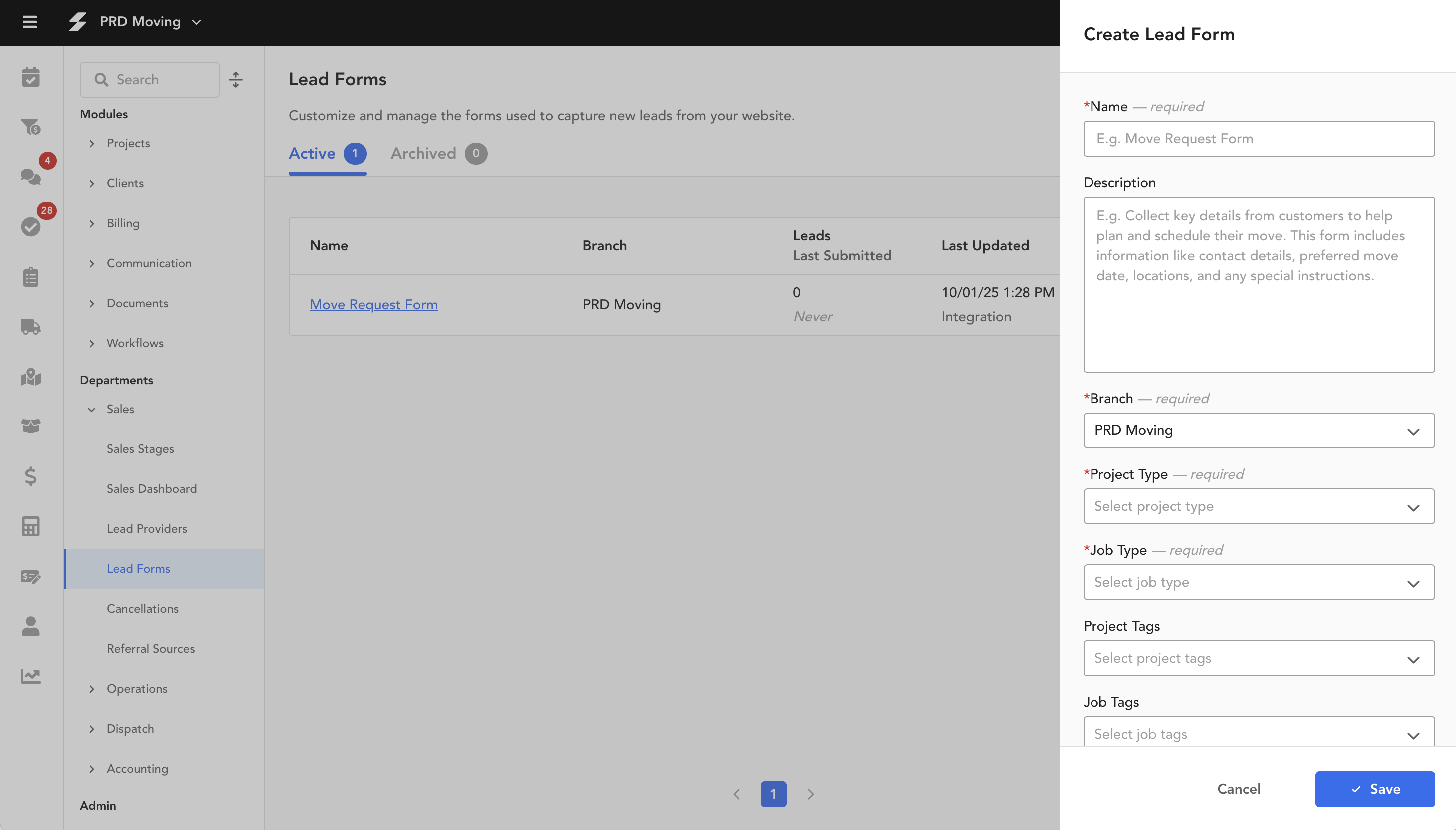Select Lead Providers in the sidebar
This screenshot has height=830, width=1456.
pos(147,528)
